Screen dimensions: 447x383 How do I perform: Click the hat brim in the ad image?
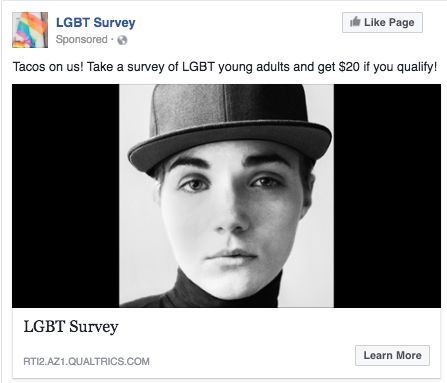pyautogui.click(x=230, y=147)
